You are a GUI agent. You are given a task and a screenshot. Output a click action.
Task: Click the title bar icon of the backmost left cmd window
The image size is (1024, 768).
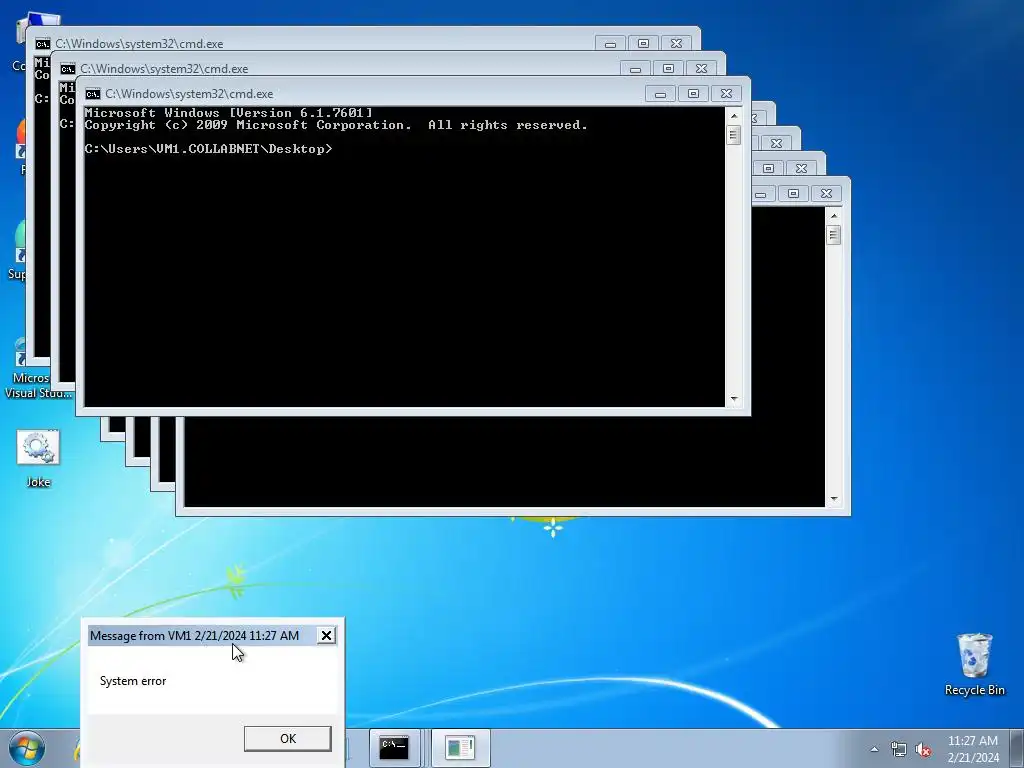[x=42, y=44]
